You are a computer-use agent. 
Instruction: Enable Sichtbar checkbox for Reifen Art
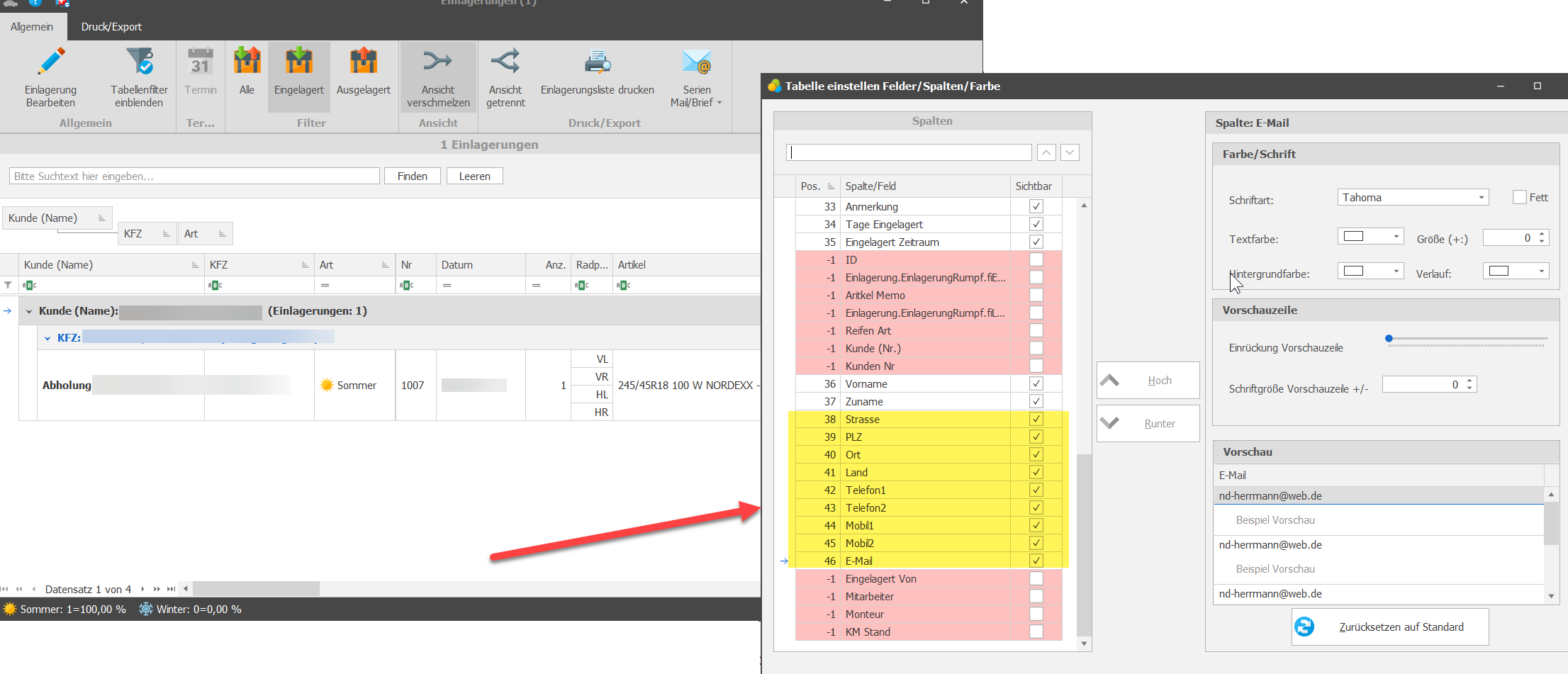click(1036, 330)
